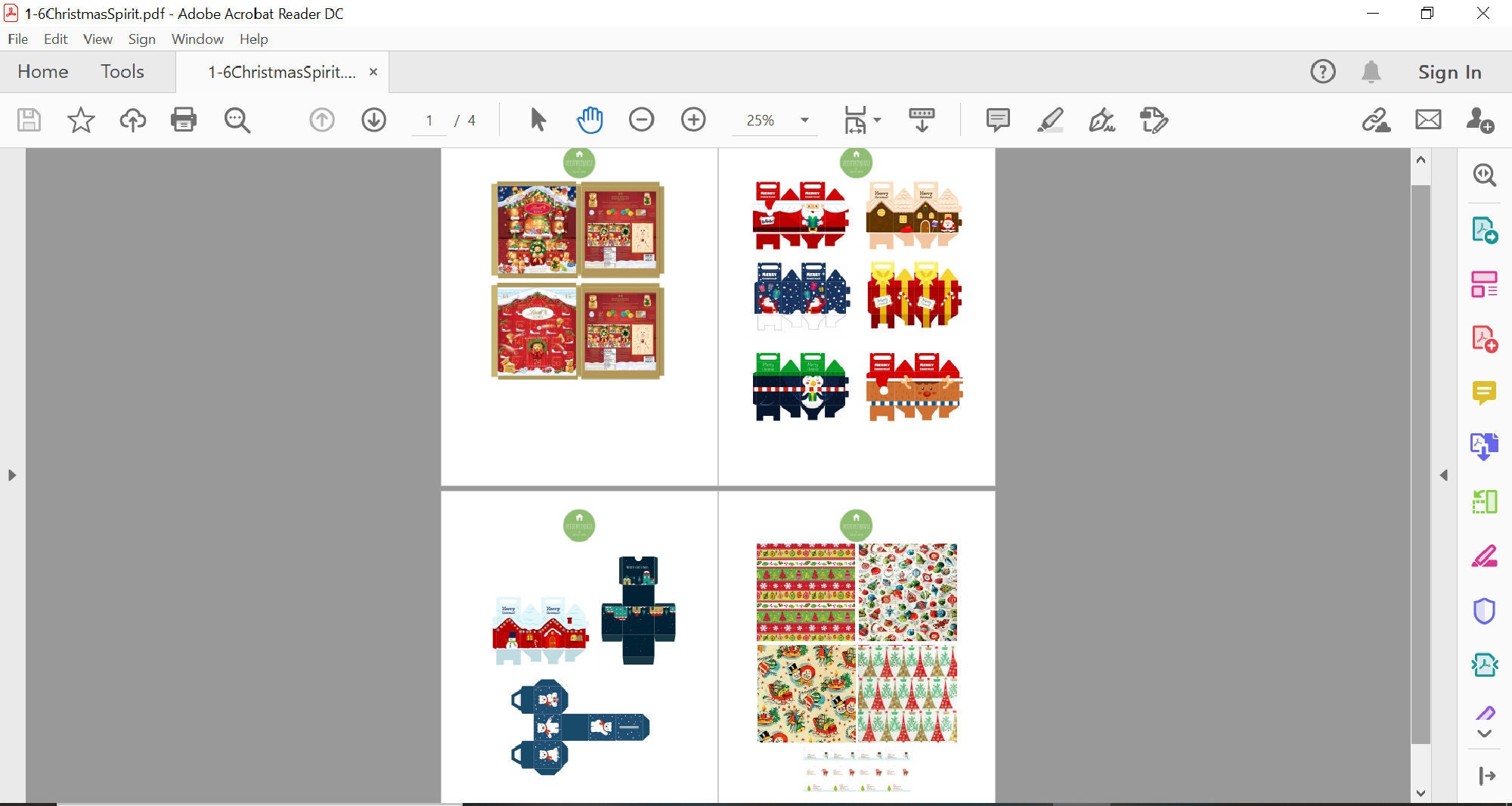Click the Stamp tool icon
The height and width of the screenshot is (806, 1512).
(1154, 119)
